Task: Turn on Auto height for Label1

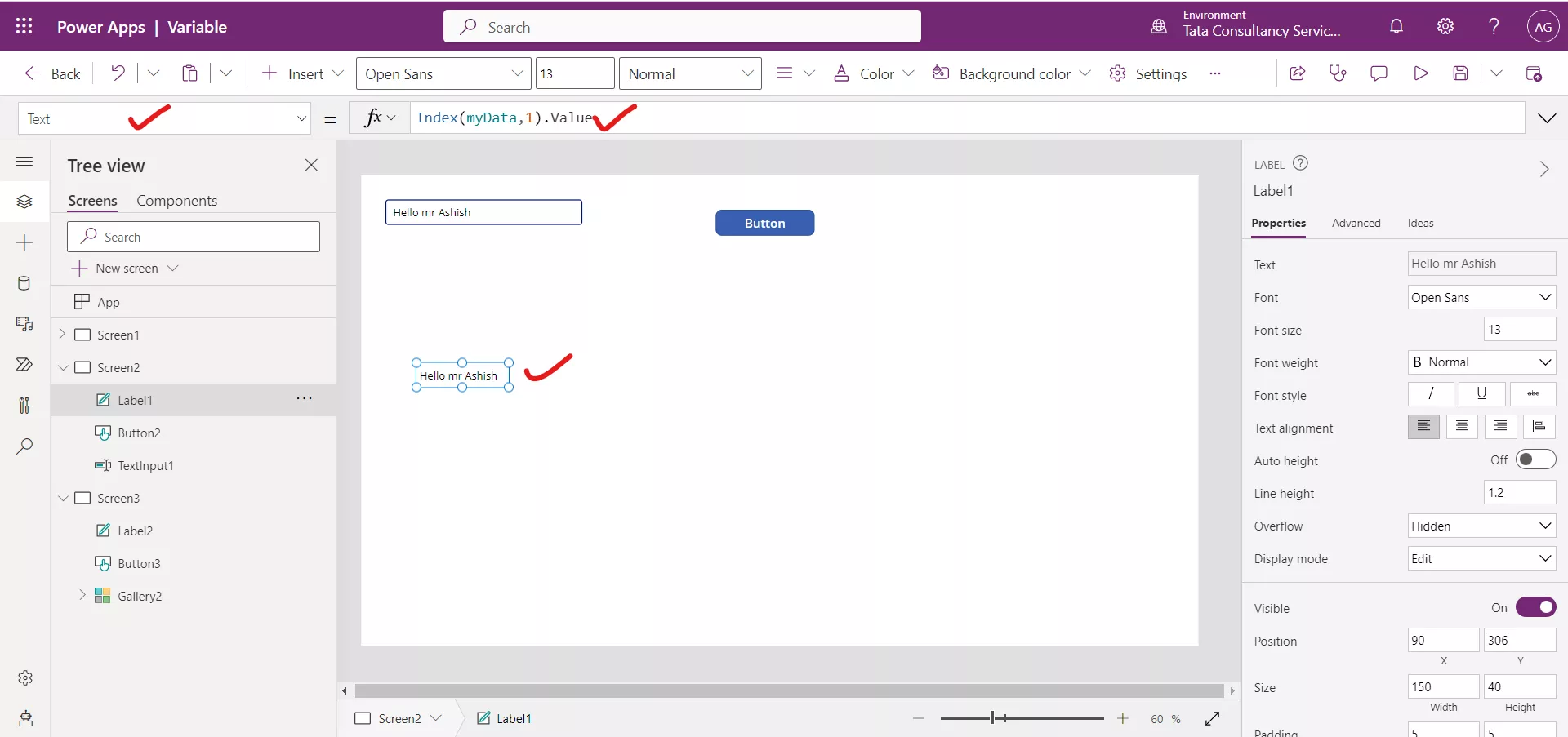Action: coord(1536,460)
